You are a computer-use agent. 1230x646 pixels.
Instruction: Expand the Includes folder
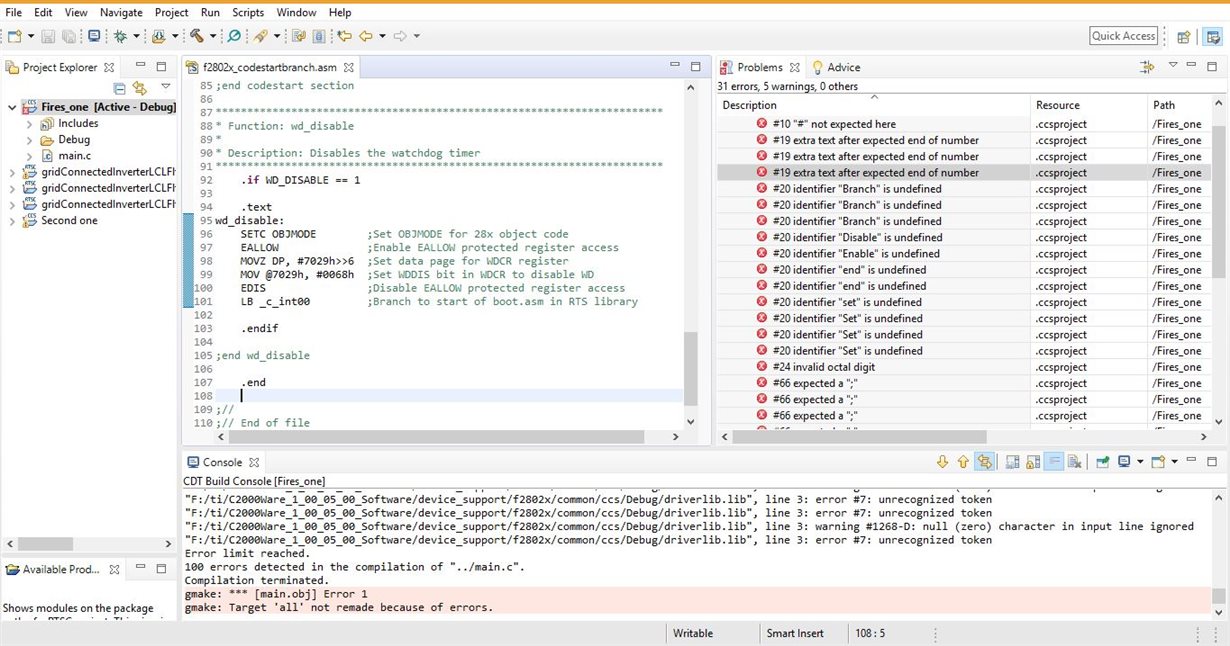point(31,124)
